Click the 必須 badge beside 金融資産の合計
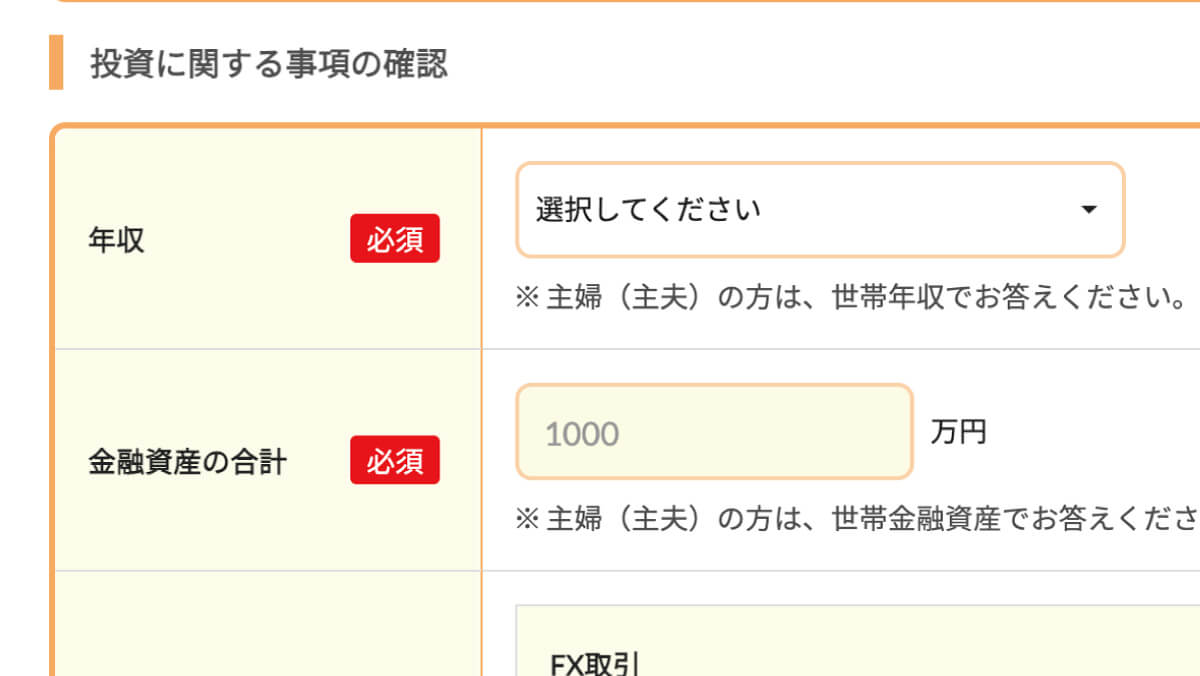The height and width of the screenshot is (676, 1200). 395,461
